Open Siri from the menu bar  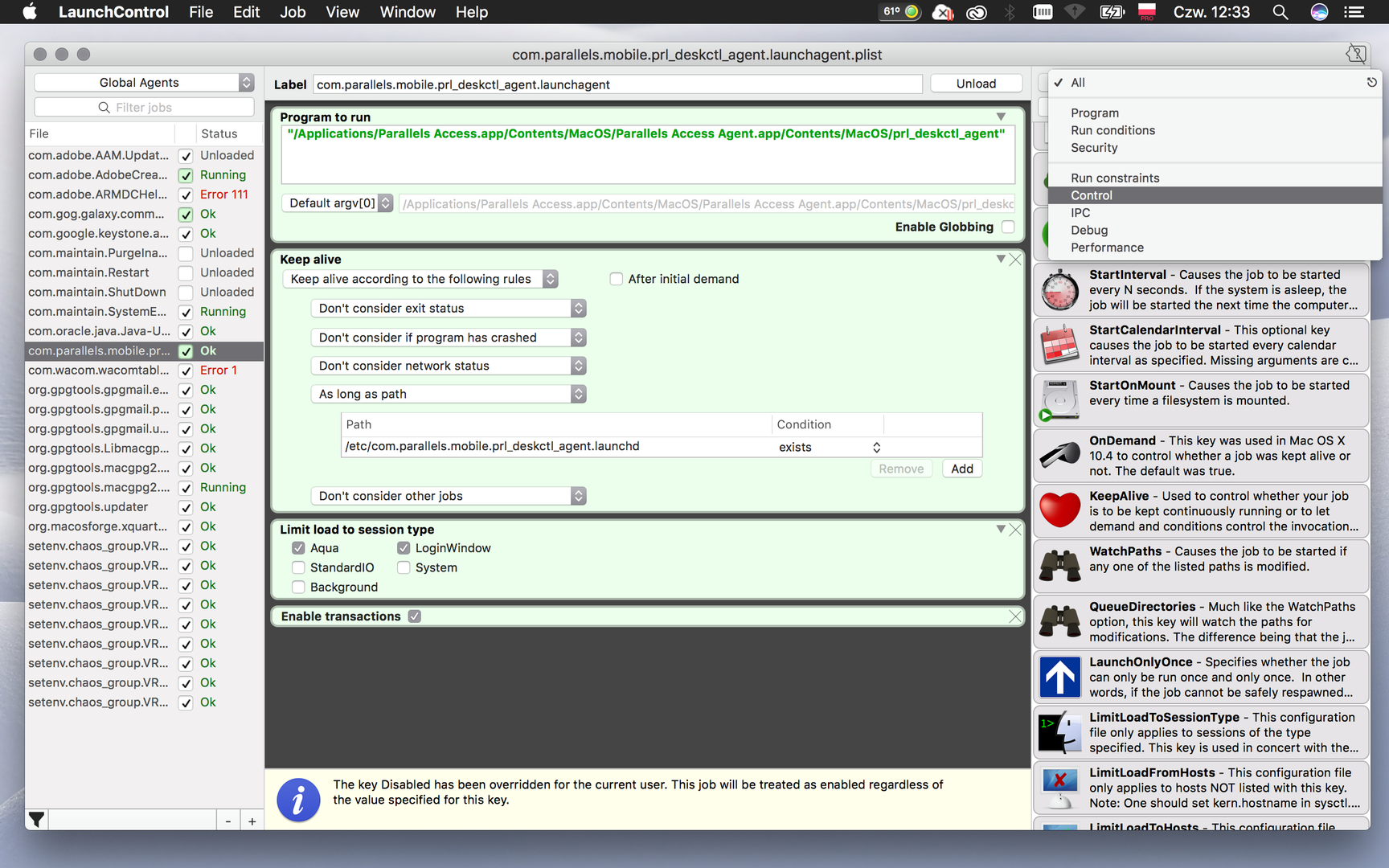[1319, 12]
